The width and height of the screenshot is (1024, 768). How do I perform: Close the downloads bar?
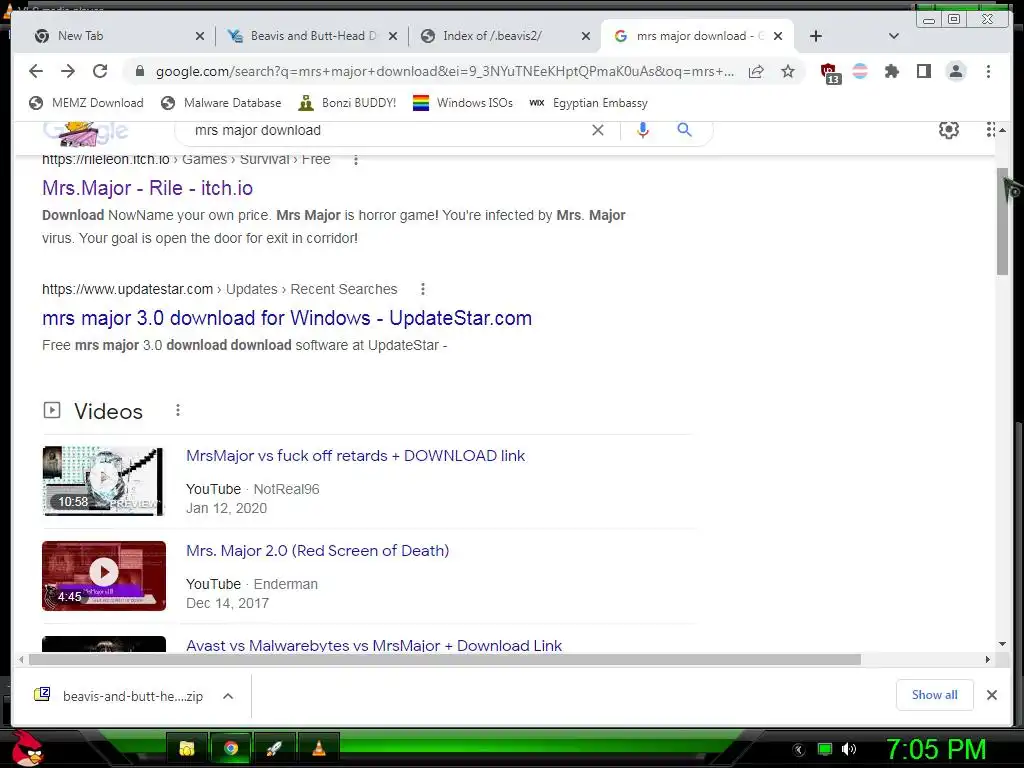992,695
